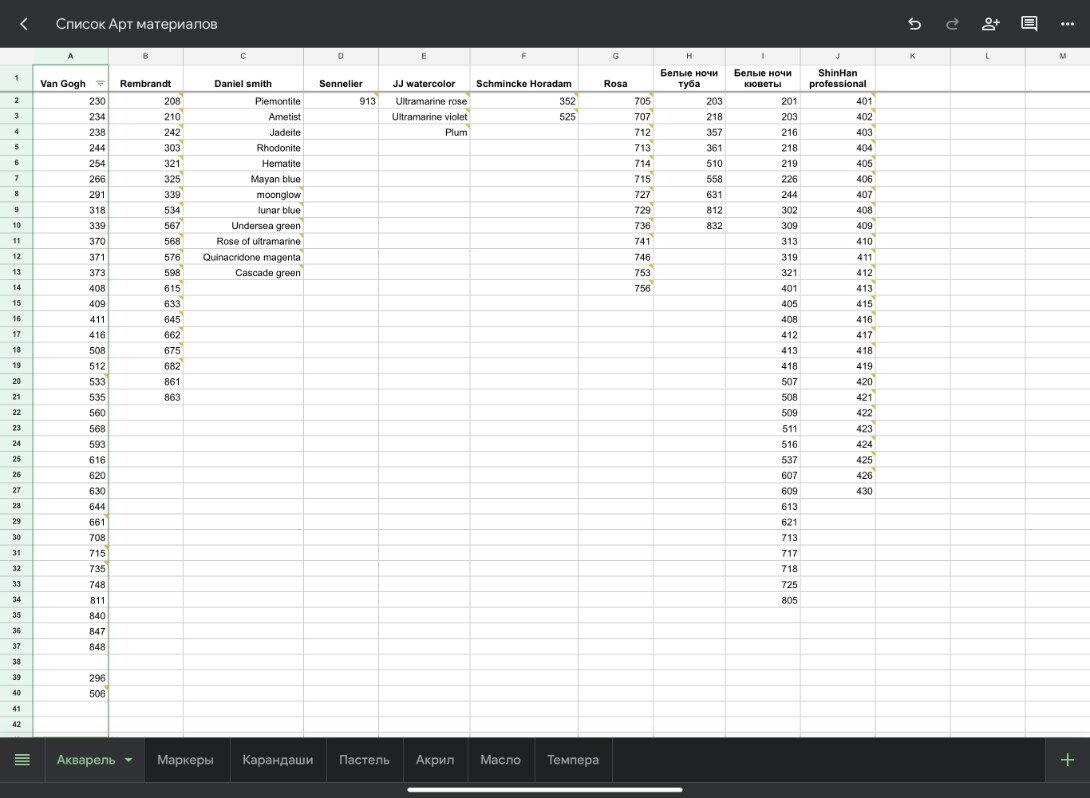Select the 230 Van Gogh cell
1090x798 pixels.
tap(70, 101)
